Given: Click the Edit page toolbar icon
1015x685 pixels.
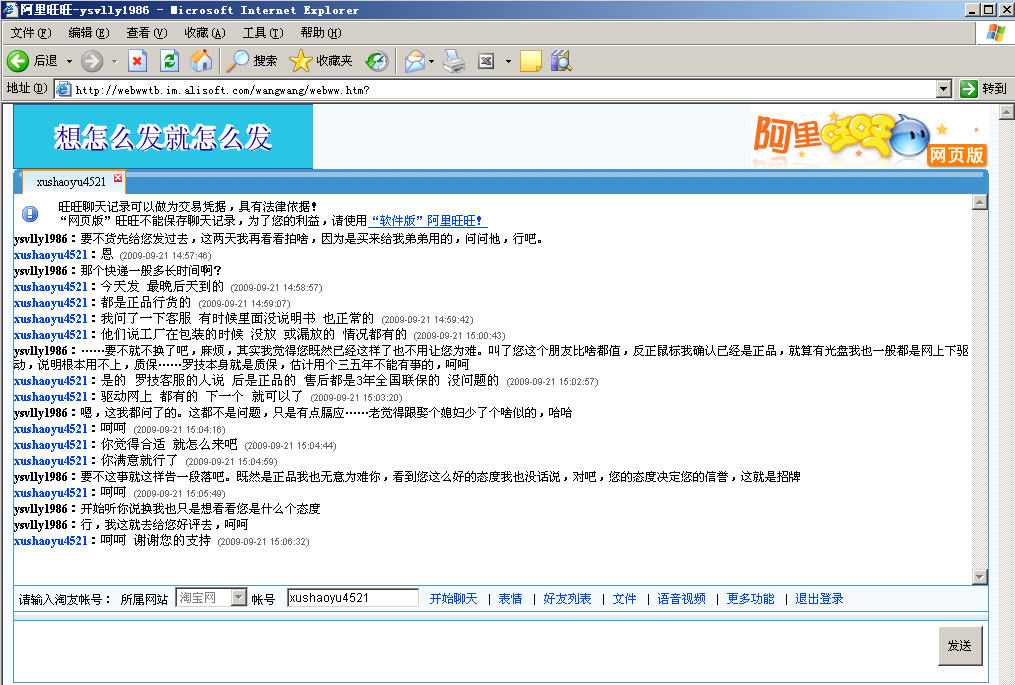Looking at the screenshot, I should (486, 61).
